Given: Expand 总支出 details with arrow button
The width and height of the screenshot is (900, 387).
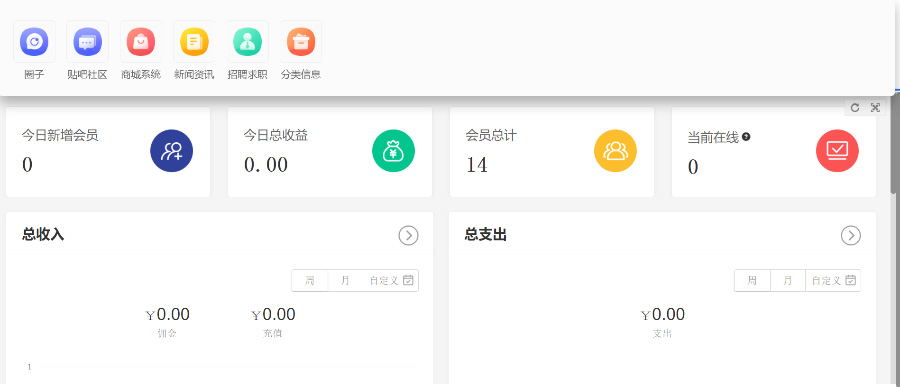Looking at the screenshot, I should coord(851,235).
